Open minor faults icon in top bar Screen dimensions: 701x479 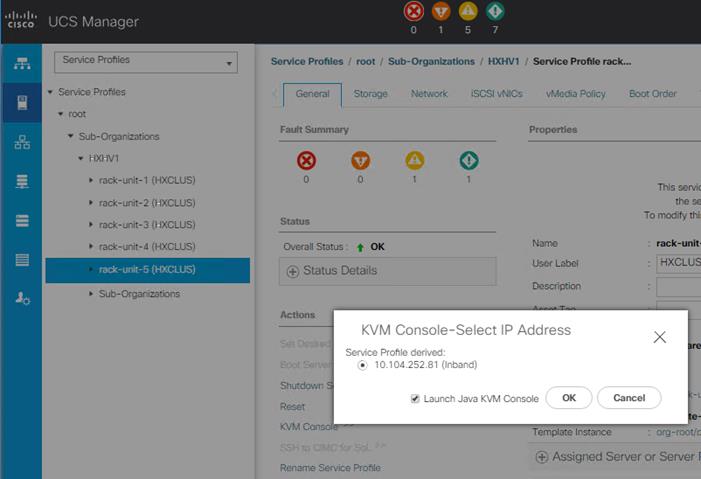click(468, 11)
